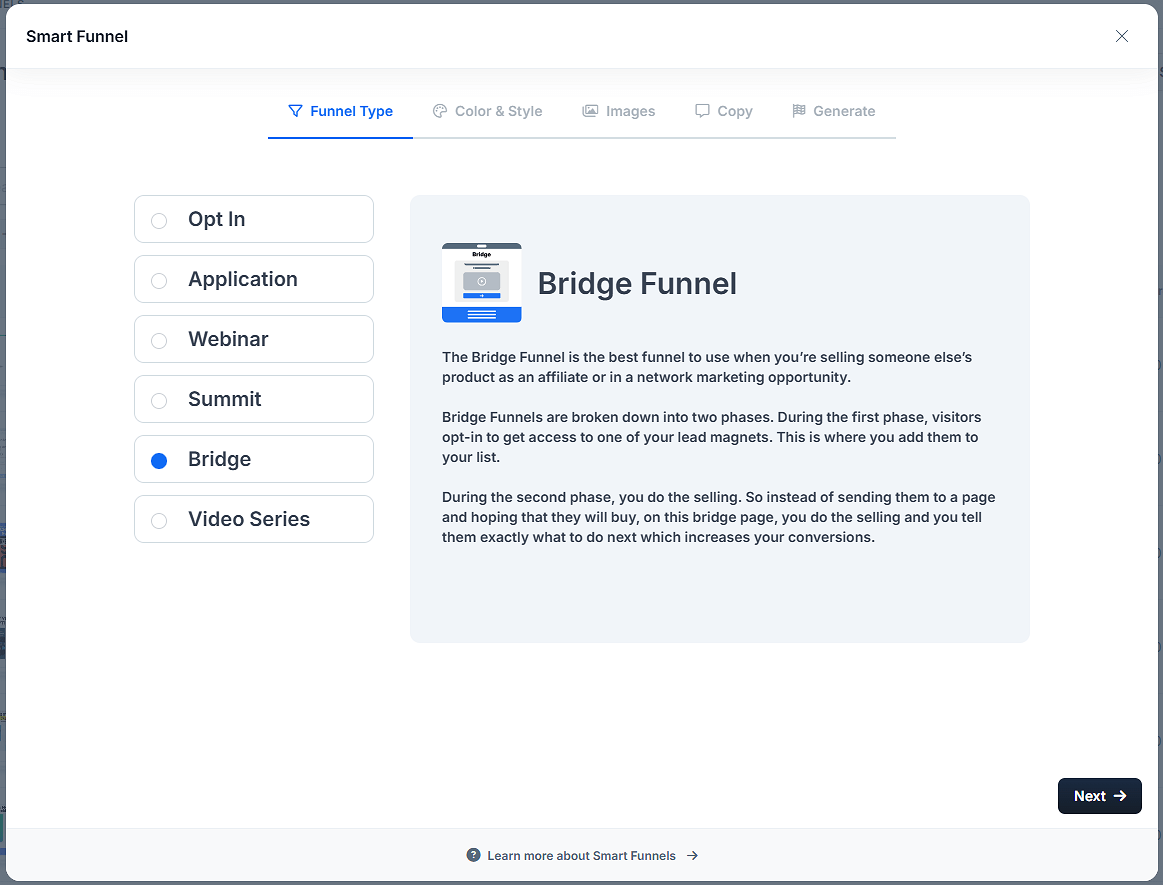This screenshot has height=885, width=1163.
Task: Click the Funnel Type tab label
Action: pos(352,111)
